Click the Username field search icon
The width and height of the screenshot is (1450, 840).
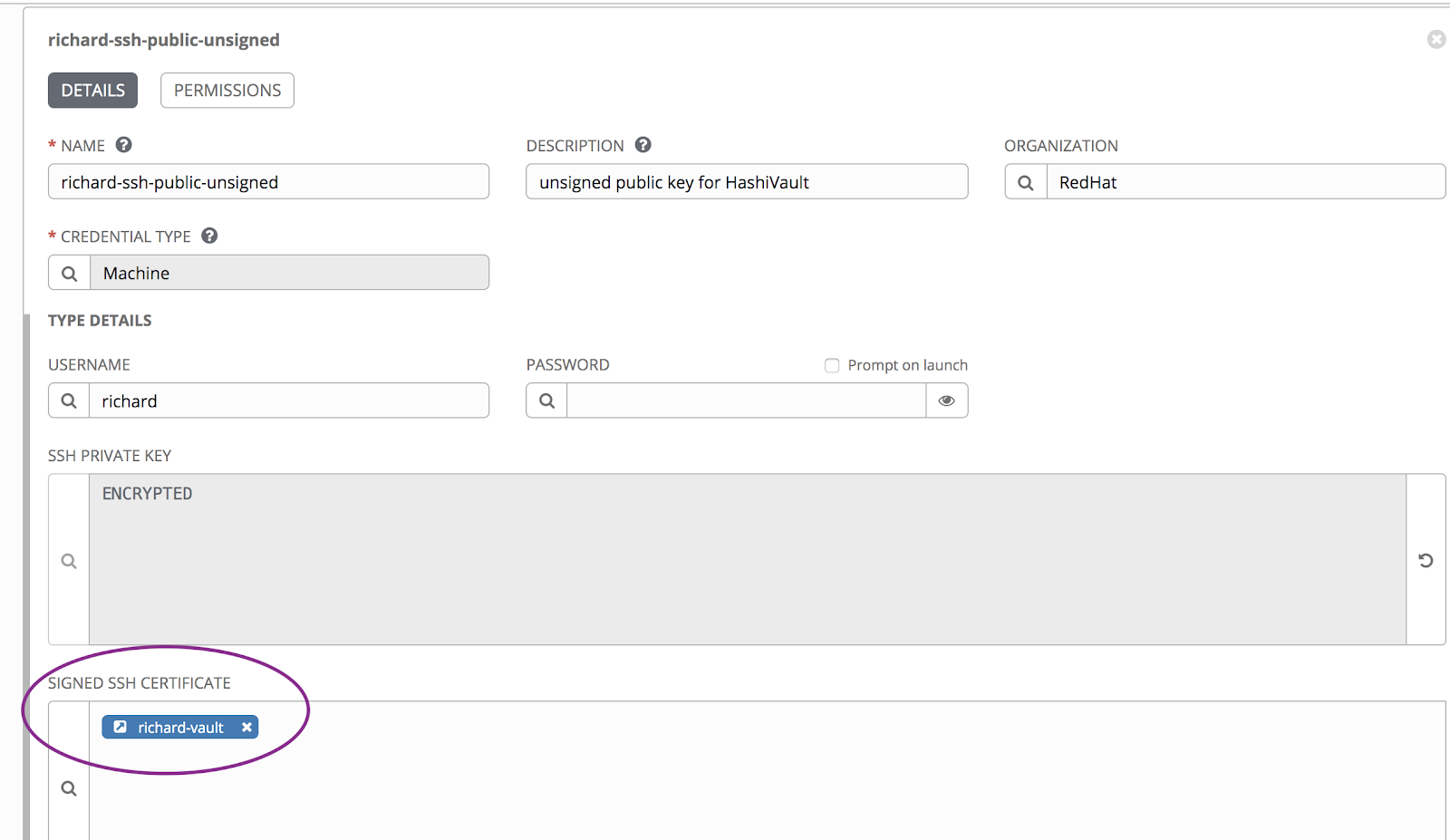[69, 401]
